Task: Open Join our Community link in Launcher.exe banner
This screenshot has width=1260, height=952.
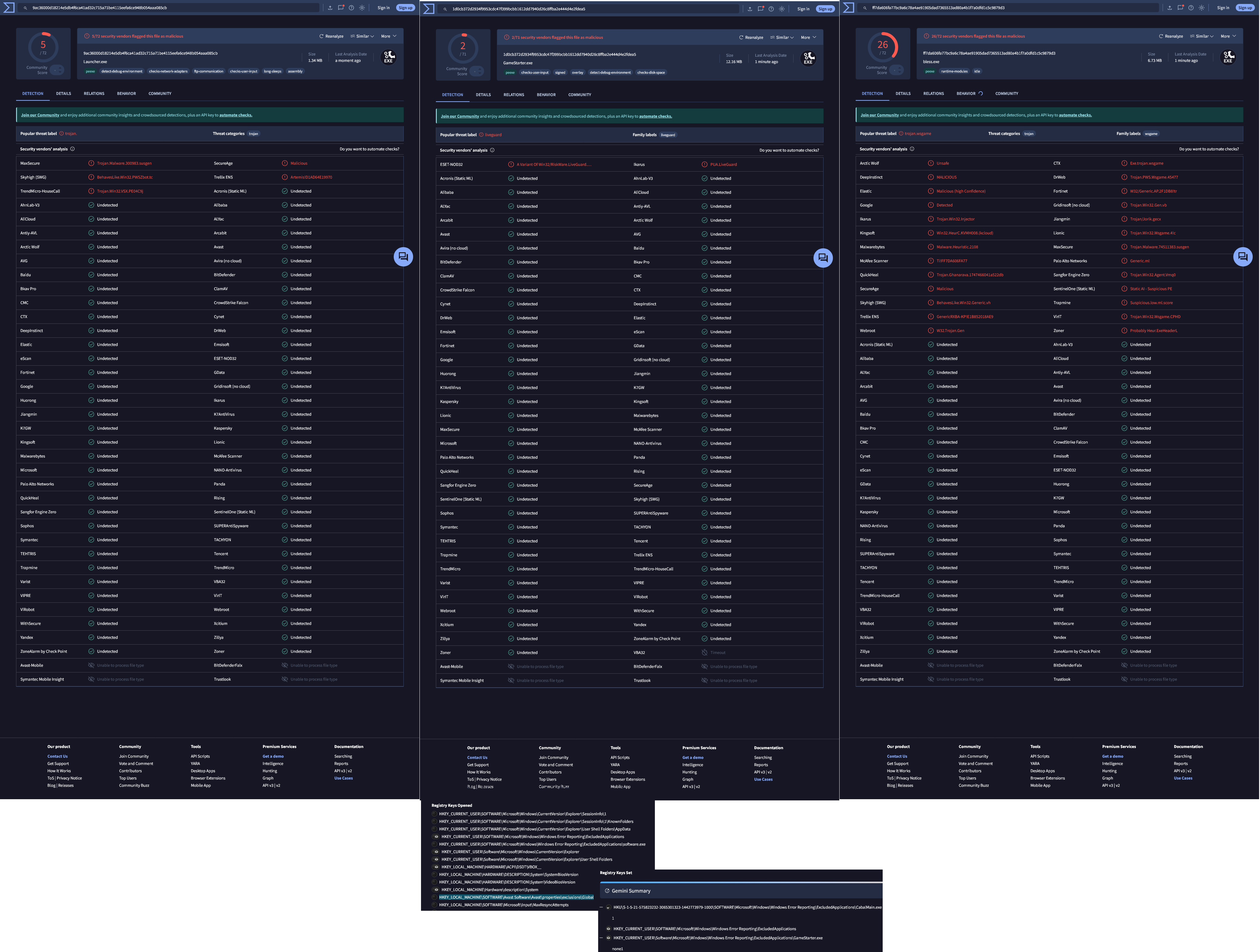Action: coord(40,115)
